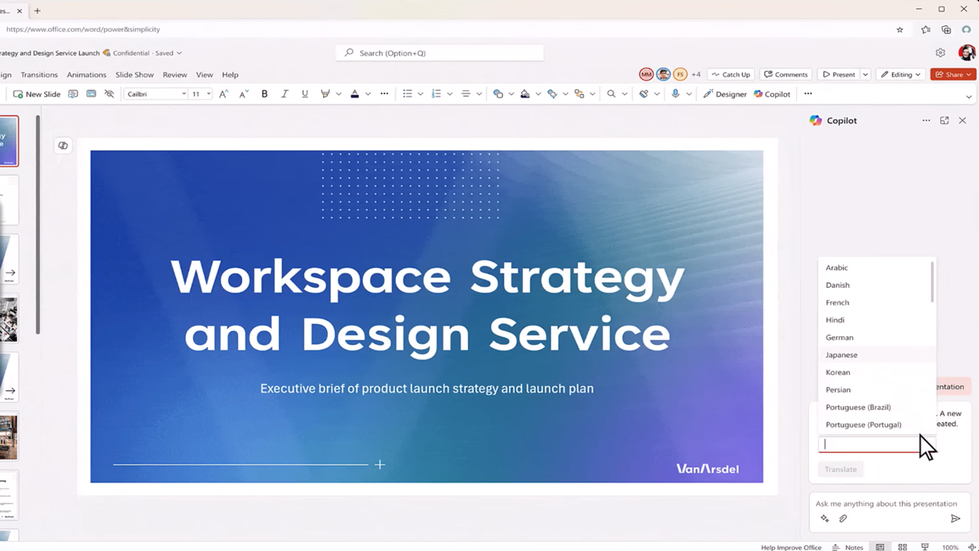979x551 pixels.
Task: Open the View tab
Action: [204, 75]
